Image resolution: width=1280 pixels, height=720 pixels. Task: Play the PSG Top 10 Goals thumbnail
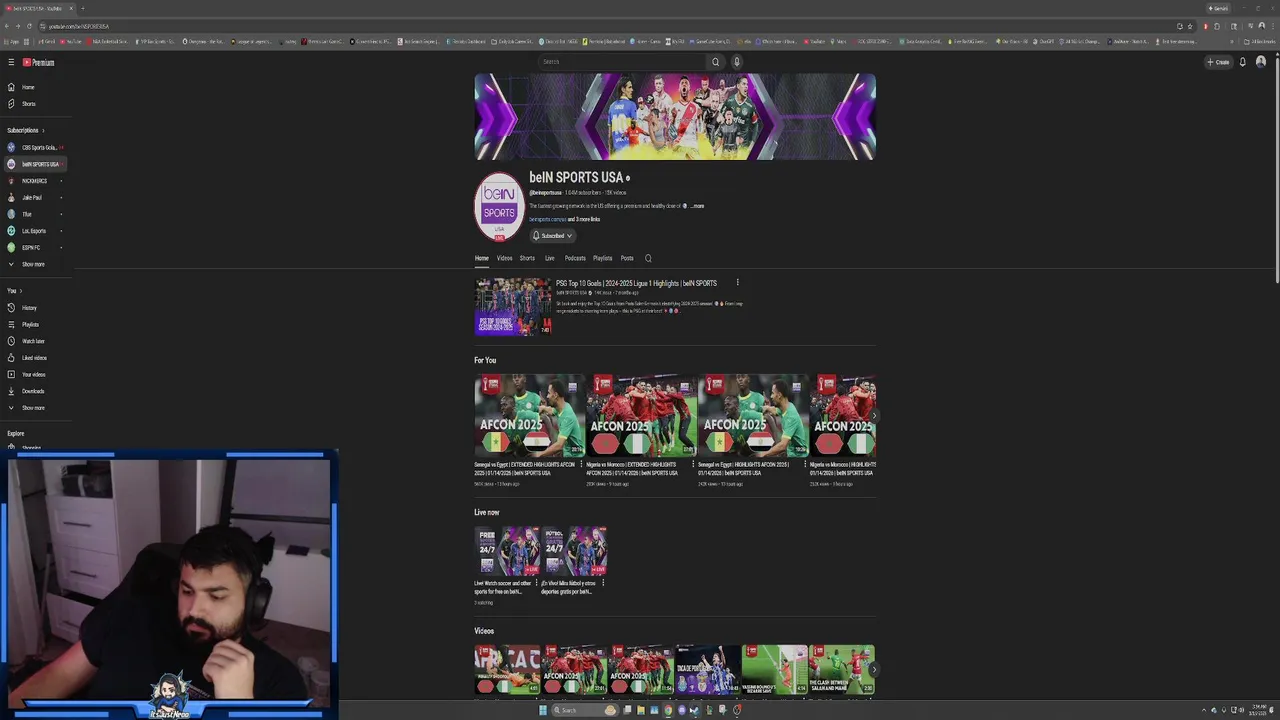point(512,306)
